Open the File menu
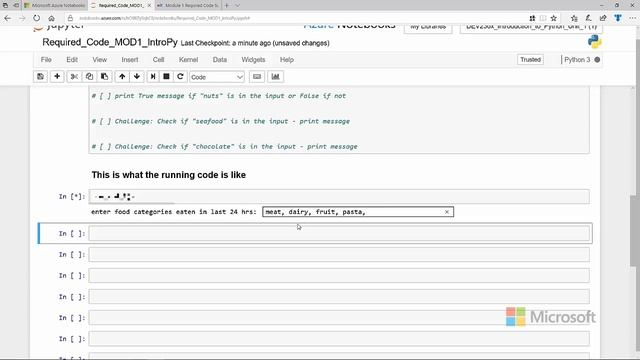 click(46, 60)
